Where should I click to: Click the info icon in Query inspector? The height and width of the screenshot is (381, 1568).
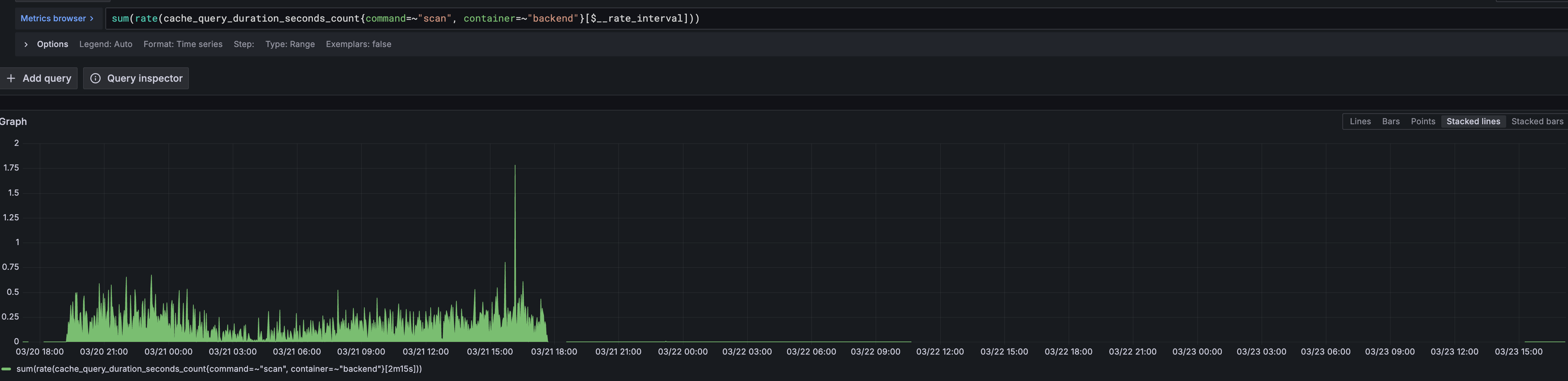(x=95, y=79)
